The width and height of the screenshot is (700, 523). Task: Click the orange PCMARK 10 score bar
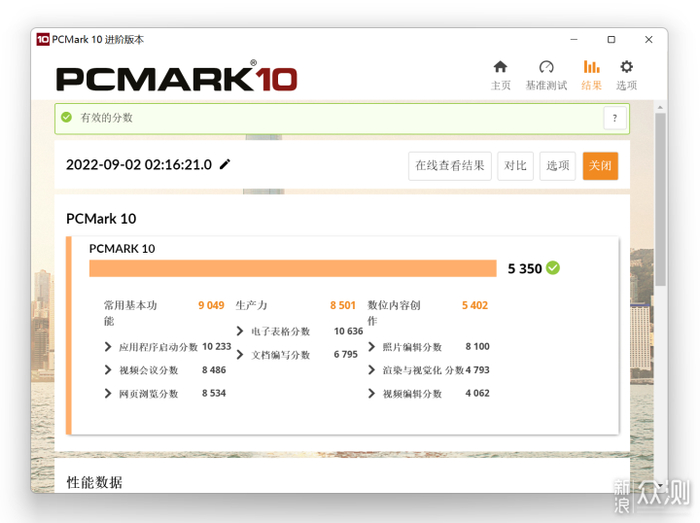tap(293, 269)
